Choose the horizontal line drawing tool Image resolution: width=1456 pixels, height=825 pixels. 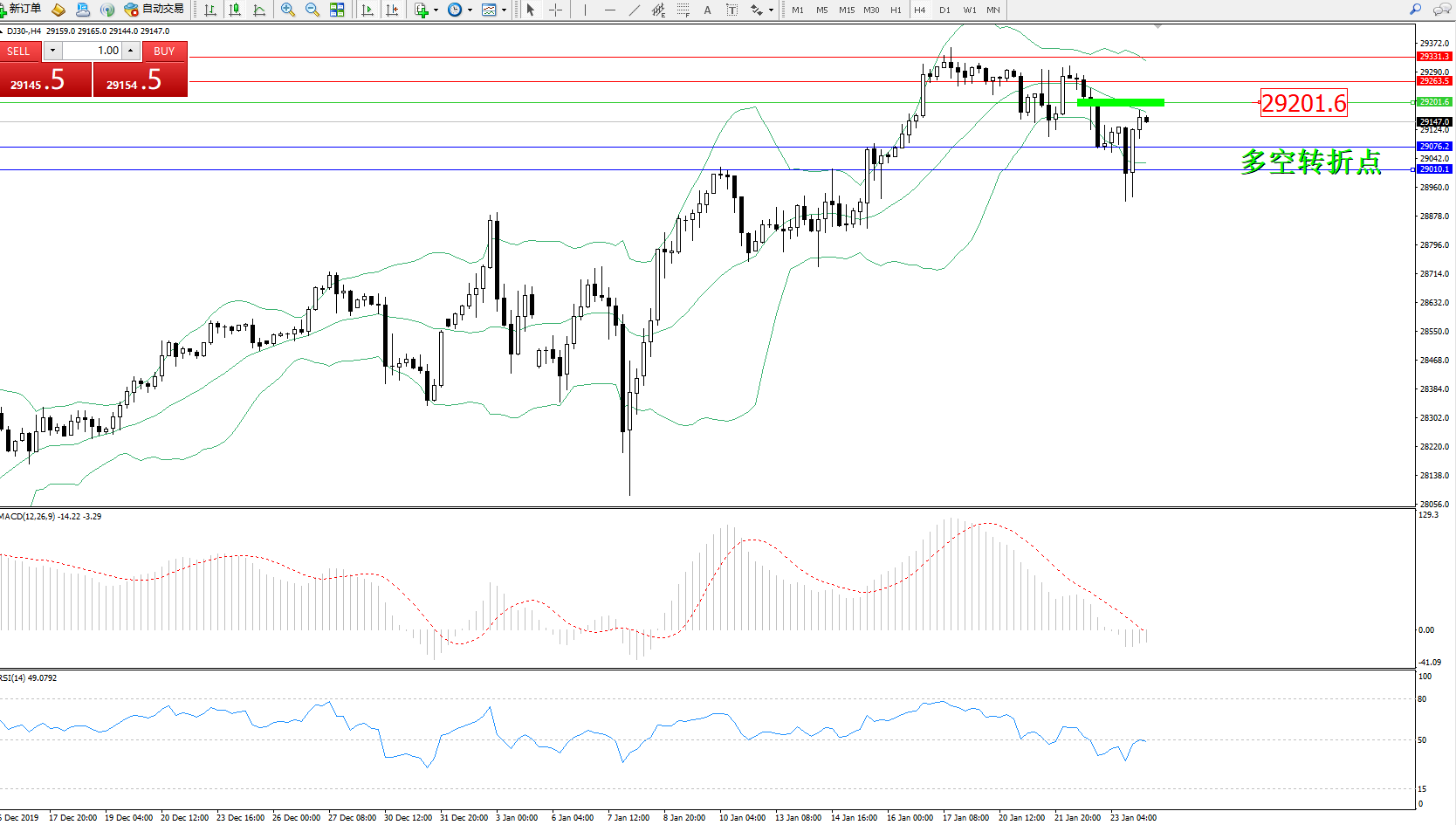point(609,10)
